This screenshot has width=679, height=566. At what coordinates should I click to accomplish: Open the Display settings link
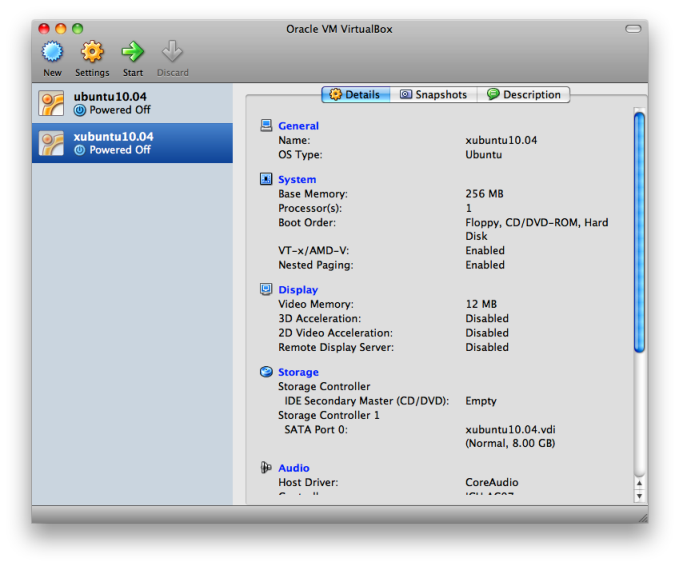click(x=298, y=290)
